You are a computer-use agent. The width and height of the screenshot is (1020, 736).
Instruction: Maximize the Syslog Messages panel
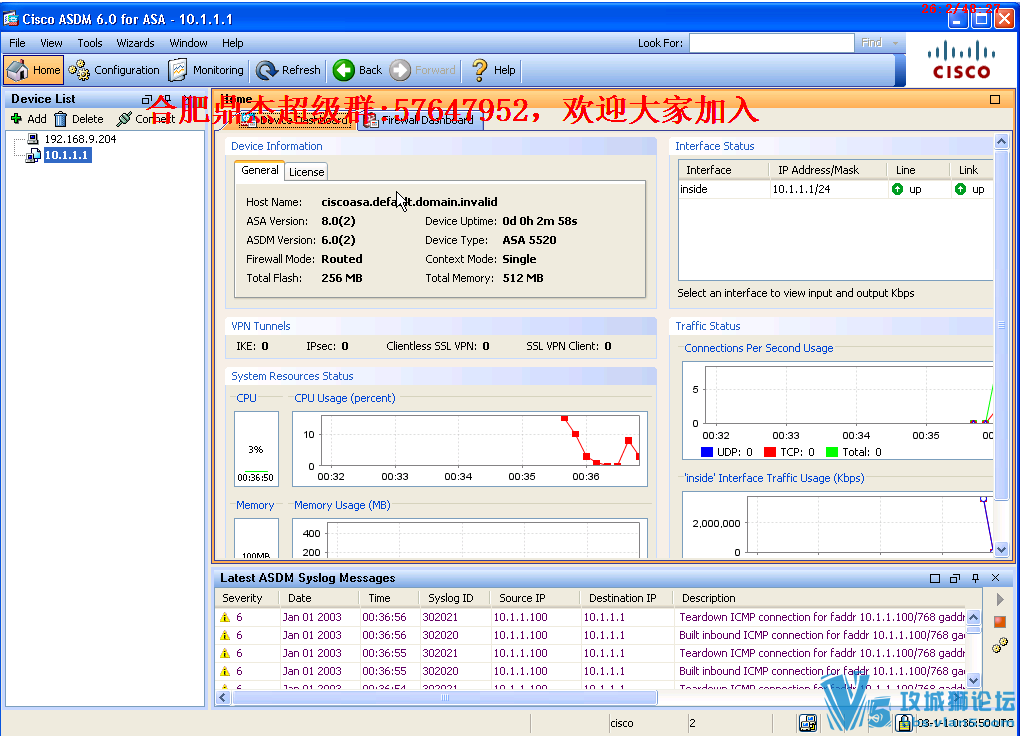(x=935, y=578)
